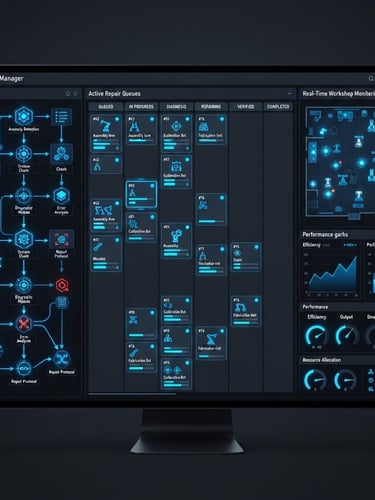375x500 pixels.
Task: Open the Completed column header
Action: (x=278, y=107)
